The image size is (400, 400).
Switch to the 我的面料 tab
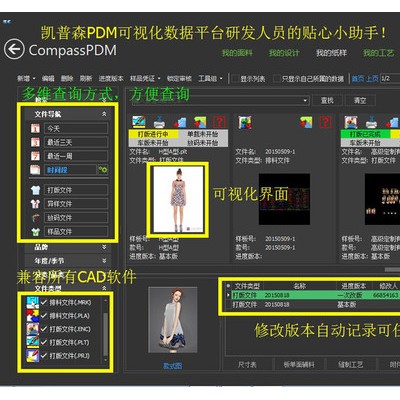(x=237, y=53)
